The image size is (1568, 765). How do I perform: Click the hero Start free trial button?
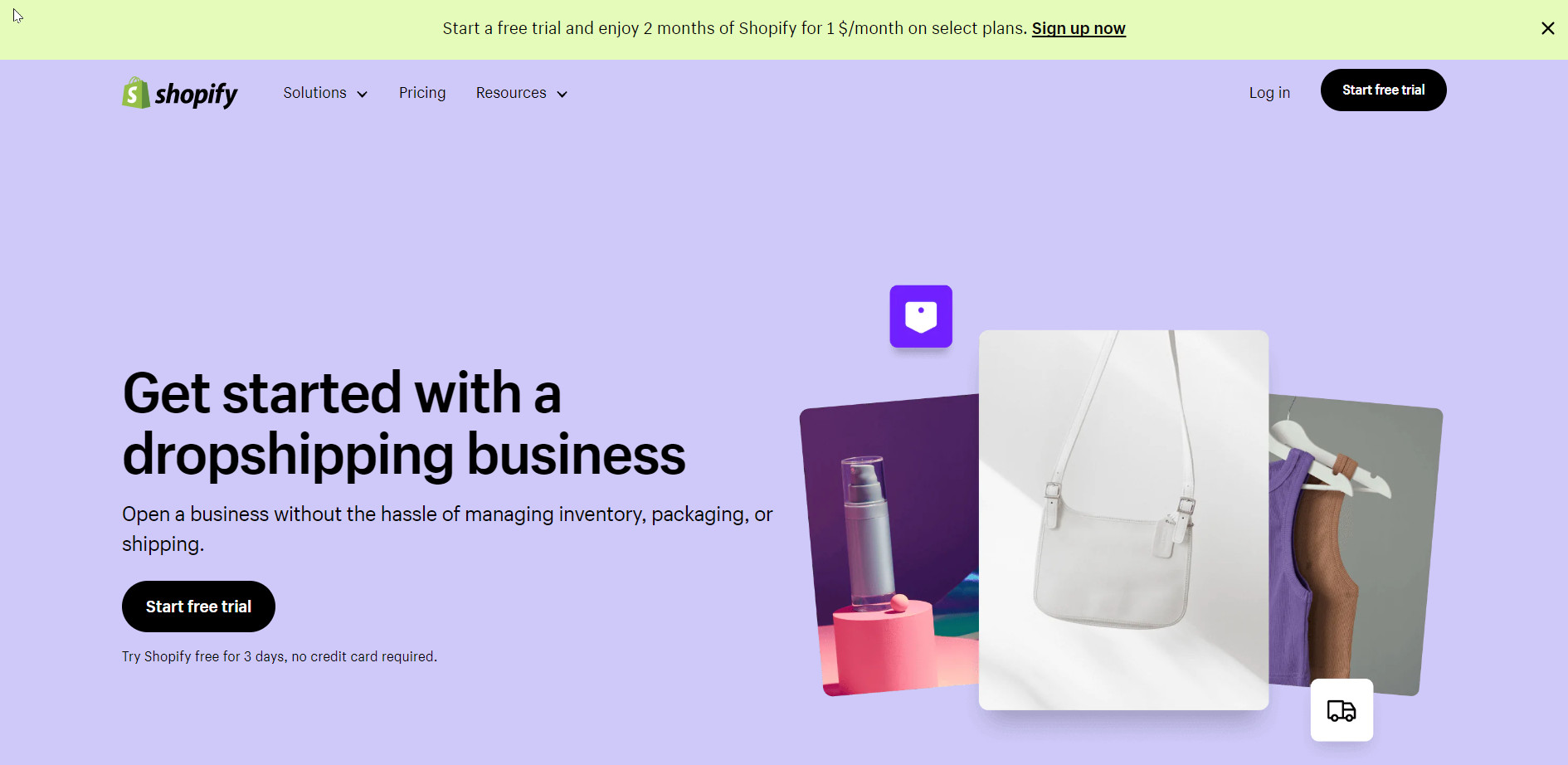tap(198, 607)
